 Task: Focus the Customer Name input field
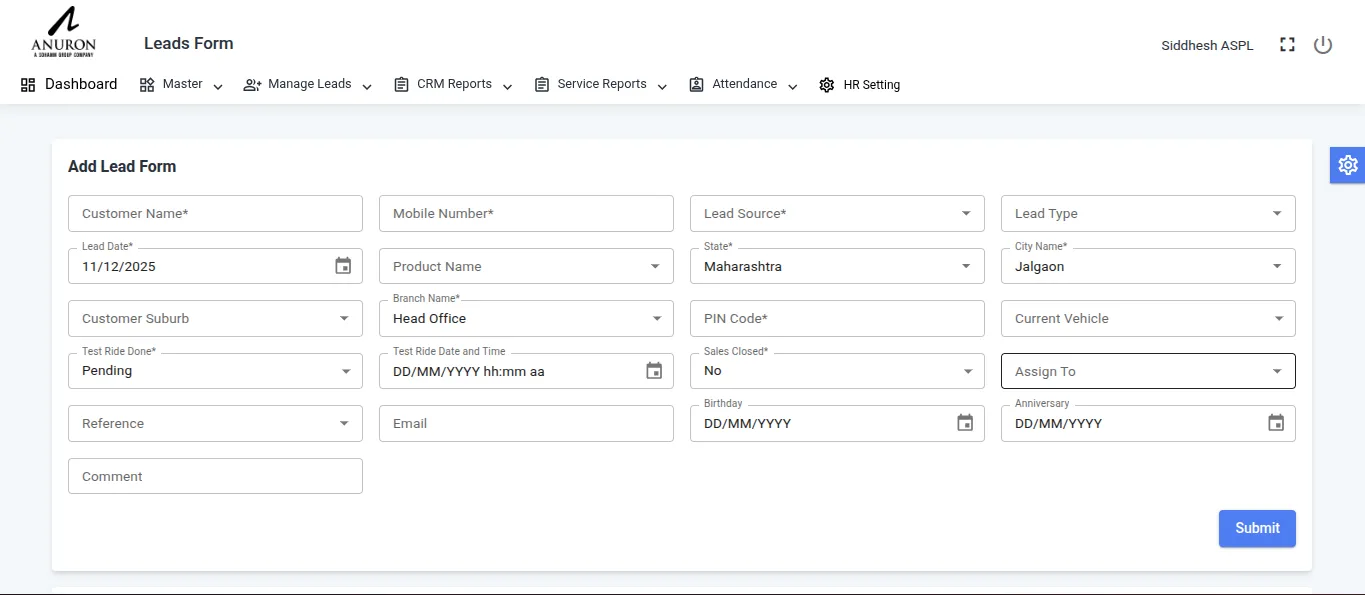point(215,213)
